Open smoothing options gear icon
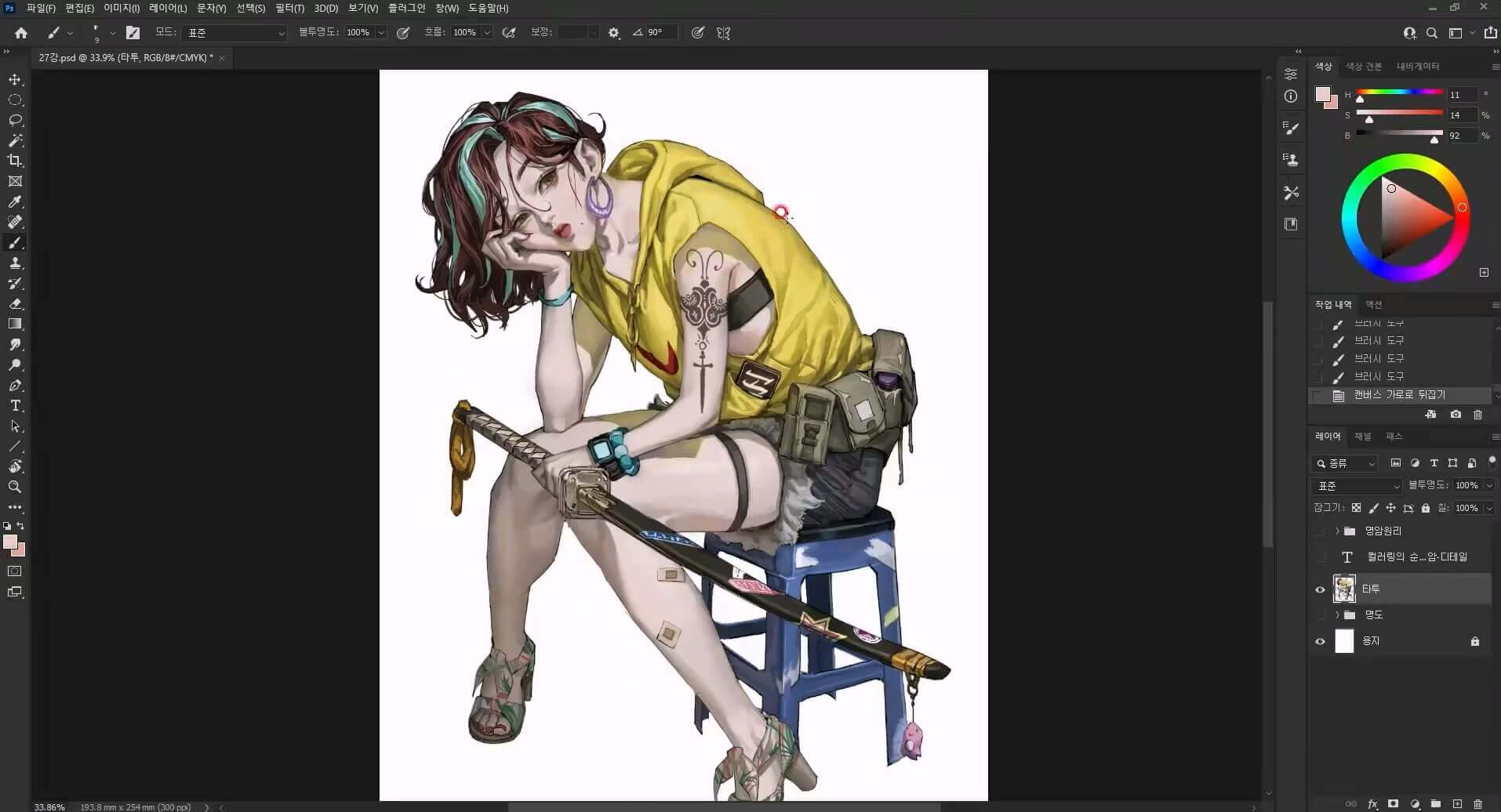The height and width of the screenshot is (812, 1501). [613, 33]
